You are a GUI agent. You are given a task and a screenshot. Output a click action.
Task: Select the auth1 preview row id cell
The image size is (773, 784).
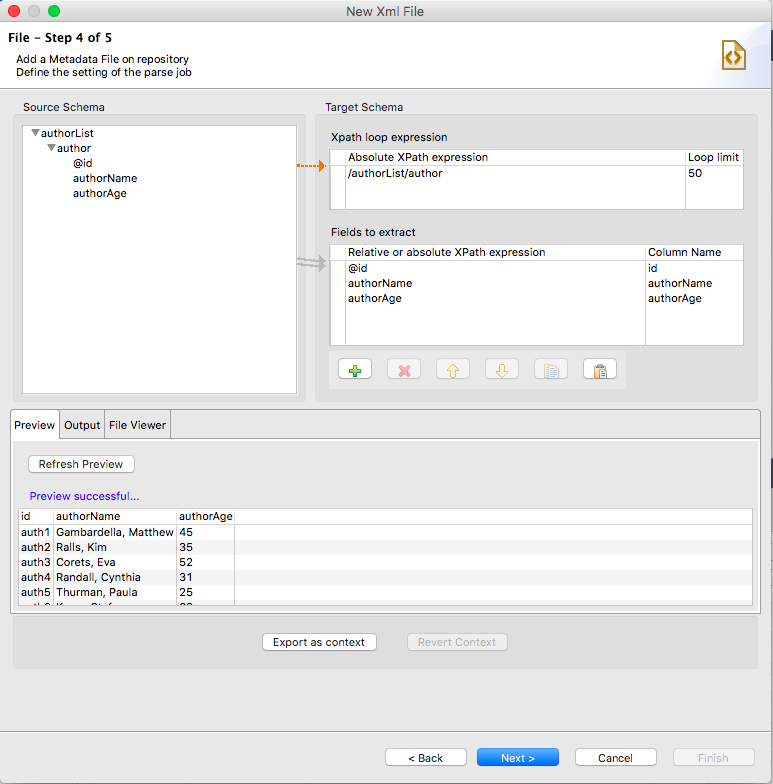pyautogui.click(x=36, y=532)
